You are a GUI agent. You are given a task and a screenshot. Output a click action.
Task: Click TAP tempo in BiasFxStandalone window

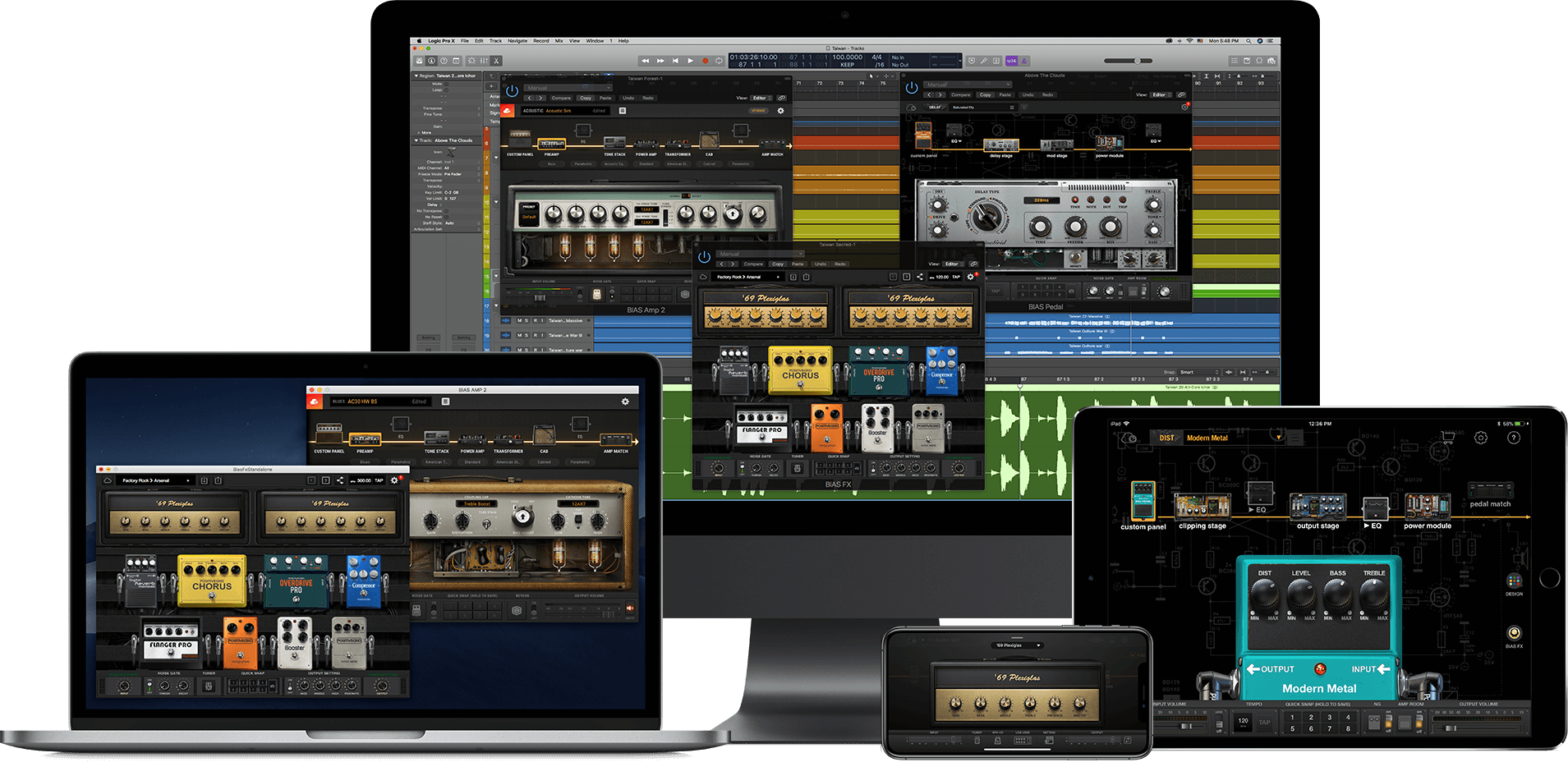pyautogui.click(x=379, y=480)
